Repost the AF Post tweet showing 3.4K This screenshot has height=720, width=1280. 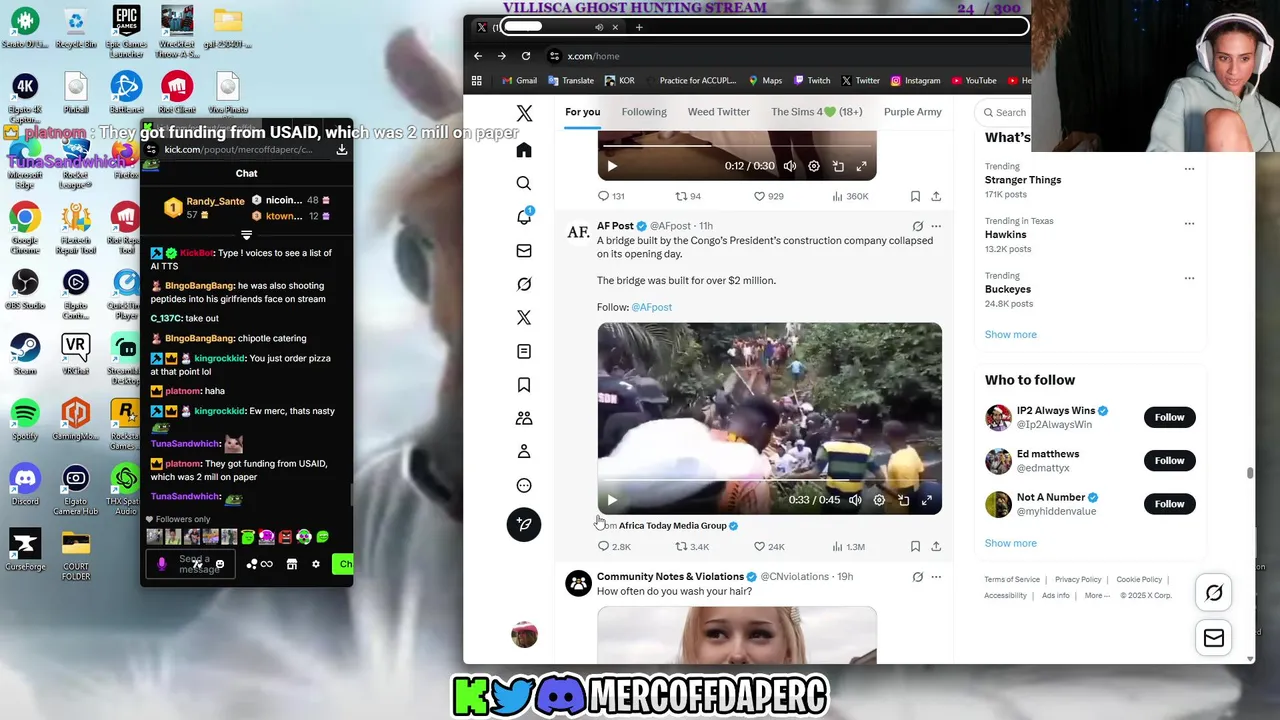[692, 547]
